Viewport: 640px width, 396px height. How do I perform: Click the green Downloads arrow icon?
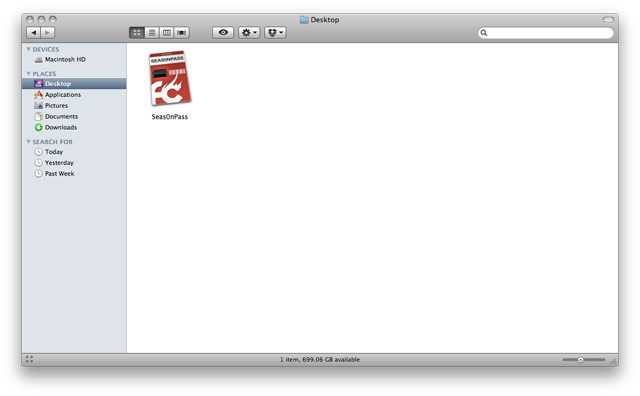click(38, 127)
